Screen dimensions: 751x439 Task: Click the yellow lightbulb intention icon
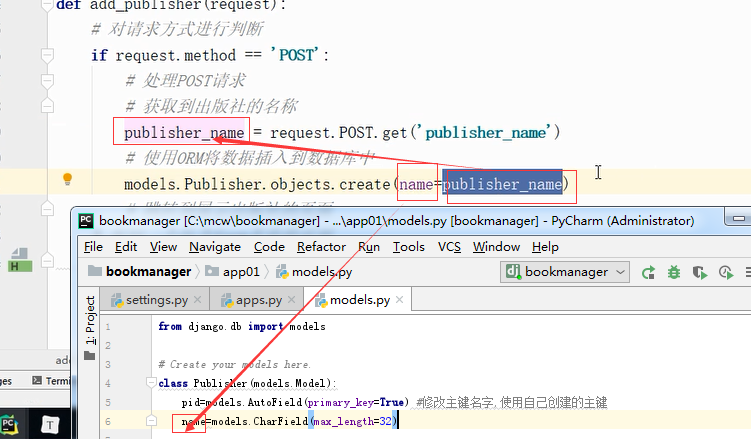tap(68, 179)
